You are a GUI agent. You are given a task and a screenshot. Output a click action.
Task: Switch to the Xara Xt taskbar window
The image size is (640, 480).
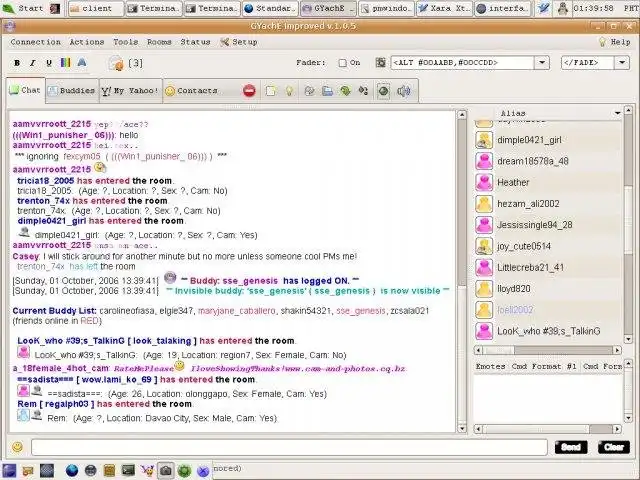click(x=444, y=8)
